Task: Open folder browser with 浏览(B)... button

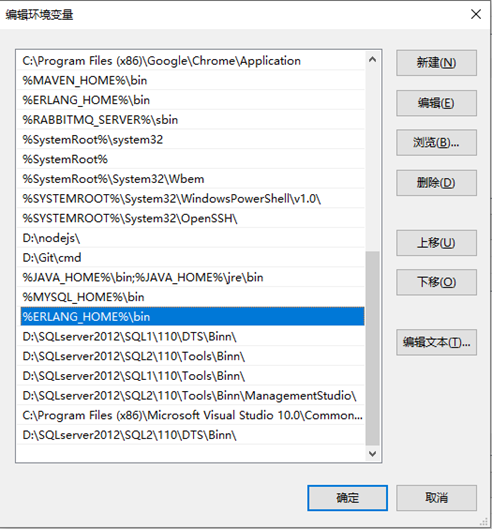Action: (x=436, y=143)
